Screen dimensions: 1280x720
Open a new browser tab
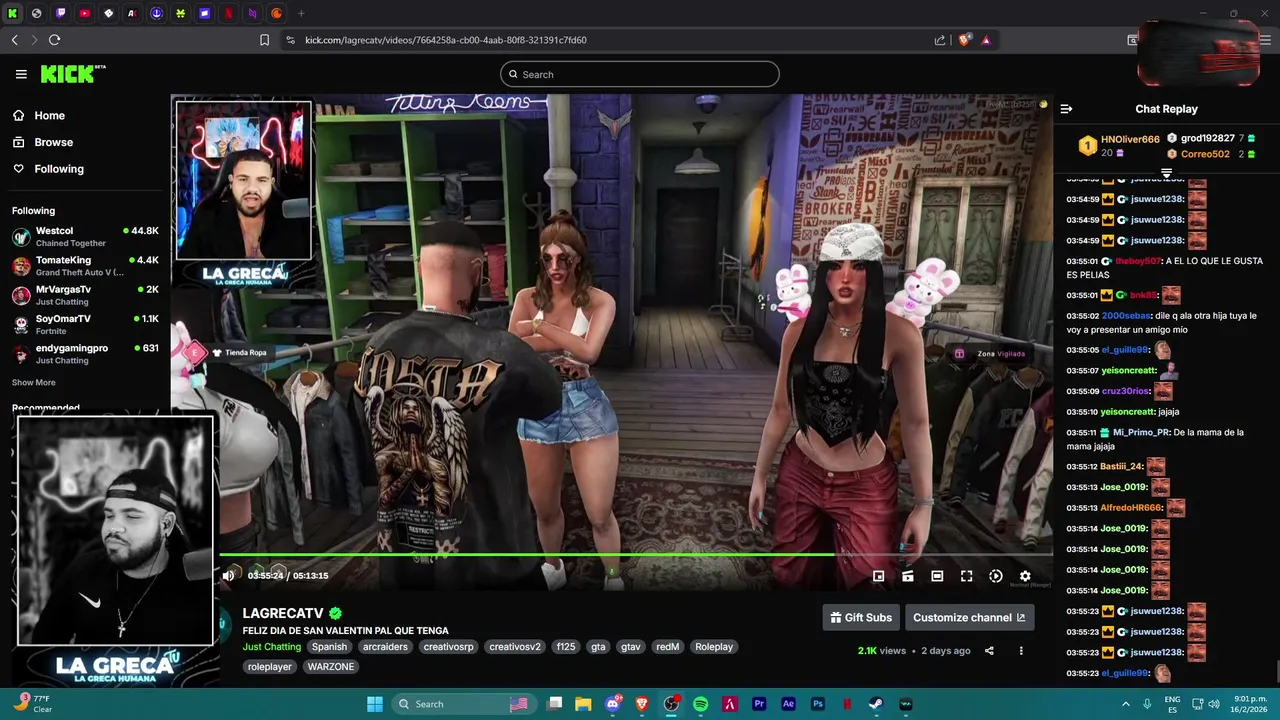301,13
